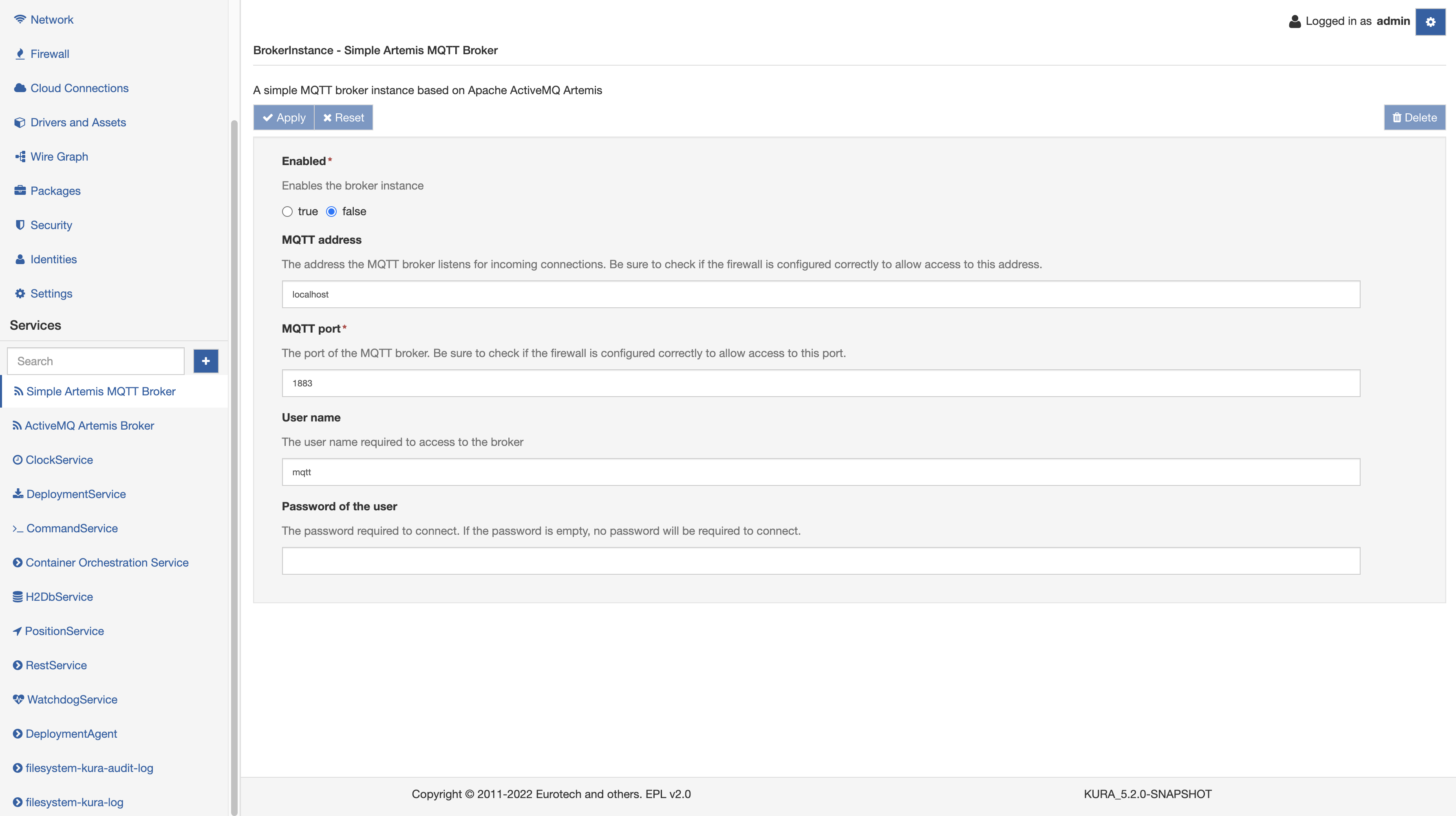Click the WatchdogService heartbeat icon
Image resolution: width=1456 pixels, height=816 pixels.
coord(18,699)
